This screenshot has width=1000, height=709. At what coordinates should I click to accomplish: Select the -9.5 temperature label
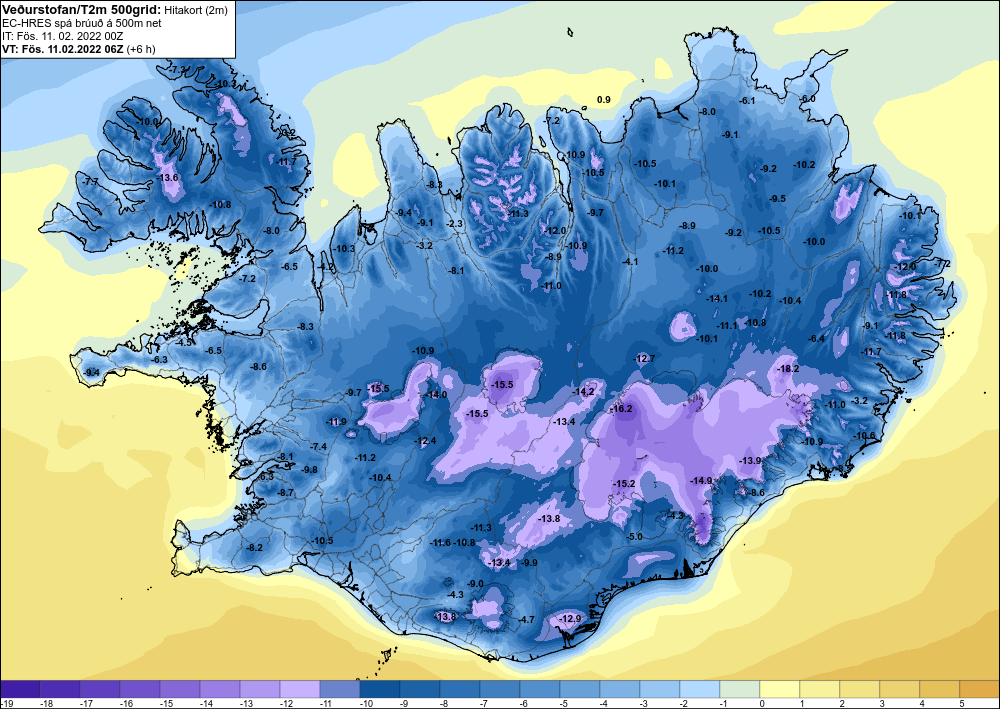[777, 199]
